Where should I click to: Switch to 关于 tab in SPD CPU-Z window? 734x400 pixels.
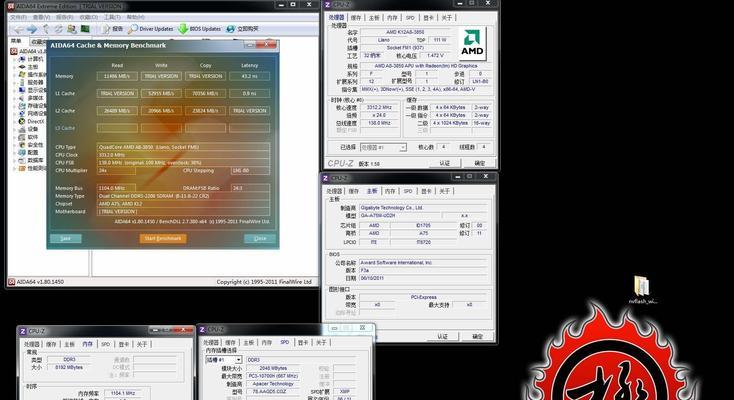(x=321, y=343)
